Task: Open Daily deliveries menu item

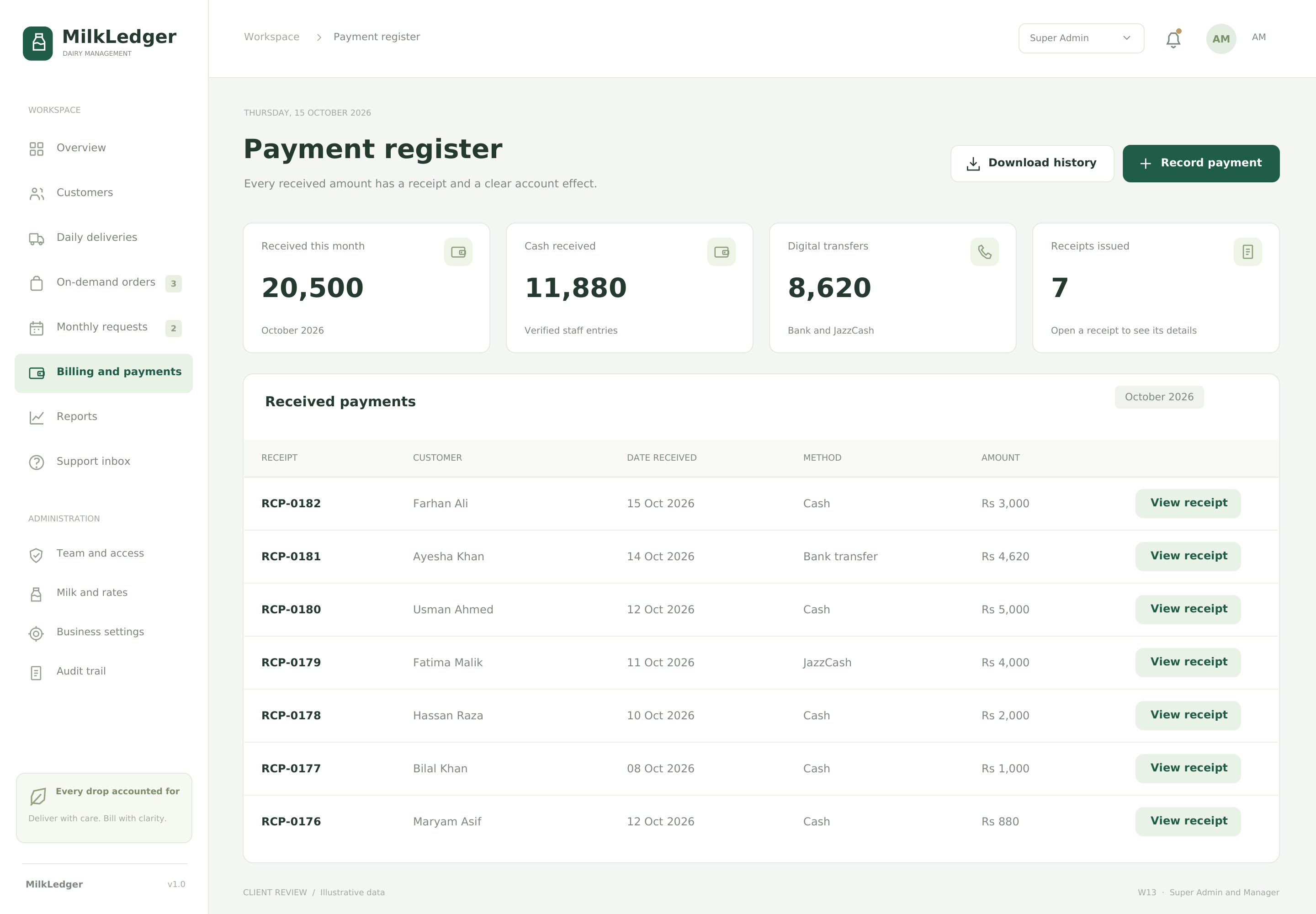Action: click(104, 239)
